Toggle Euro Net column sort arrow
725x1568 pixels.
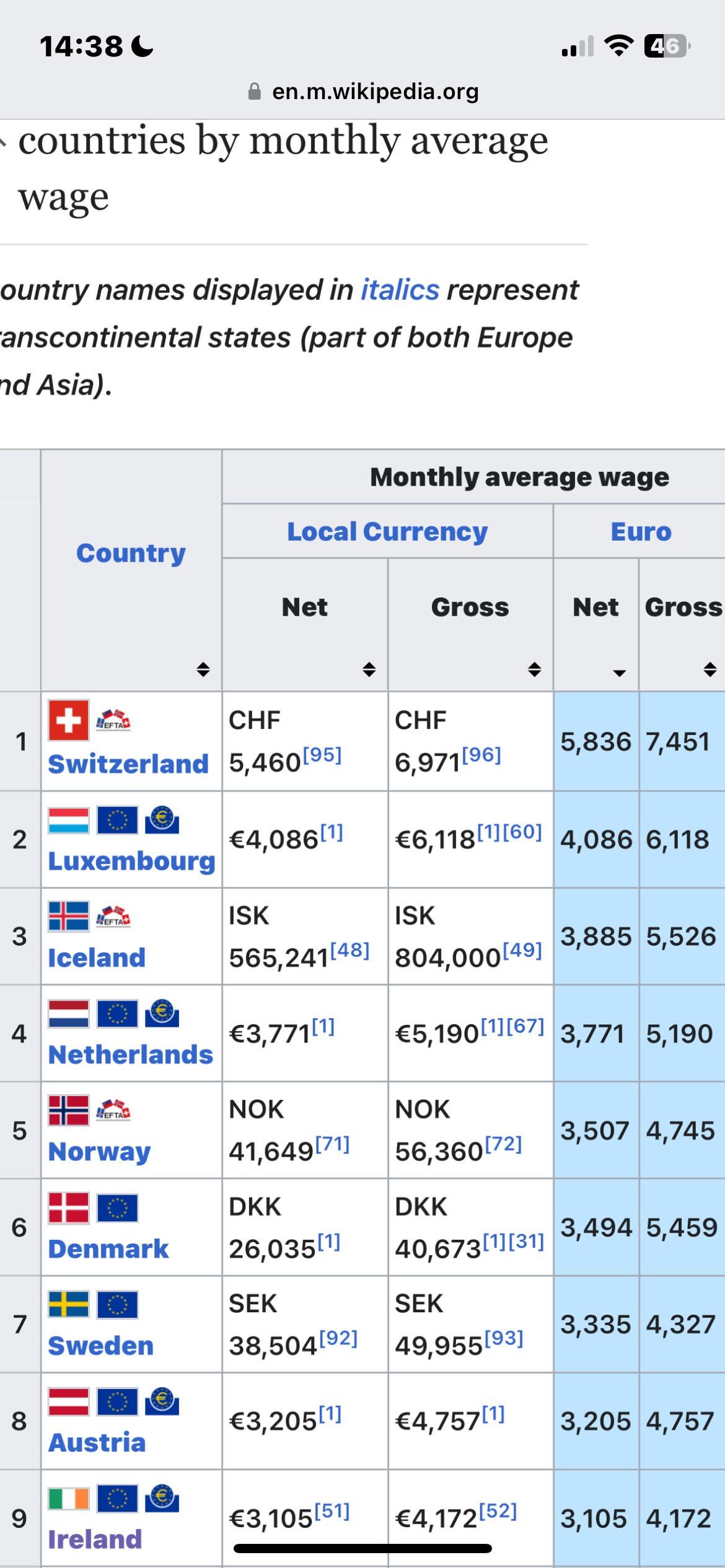pyautogui.click(x=618, y=673)
